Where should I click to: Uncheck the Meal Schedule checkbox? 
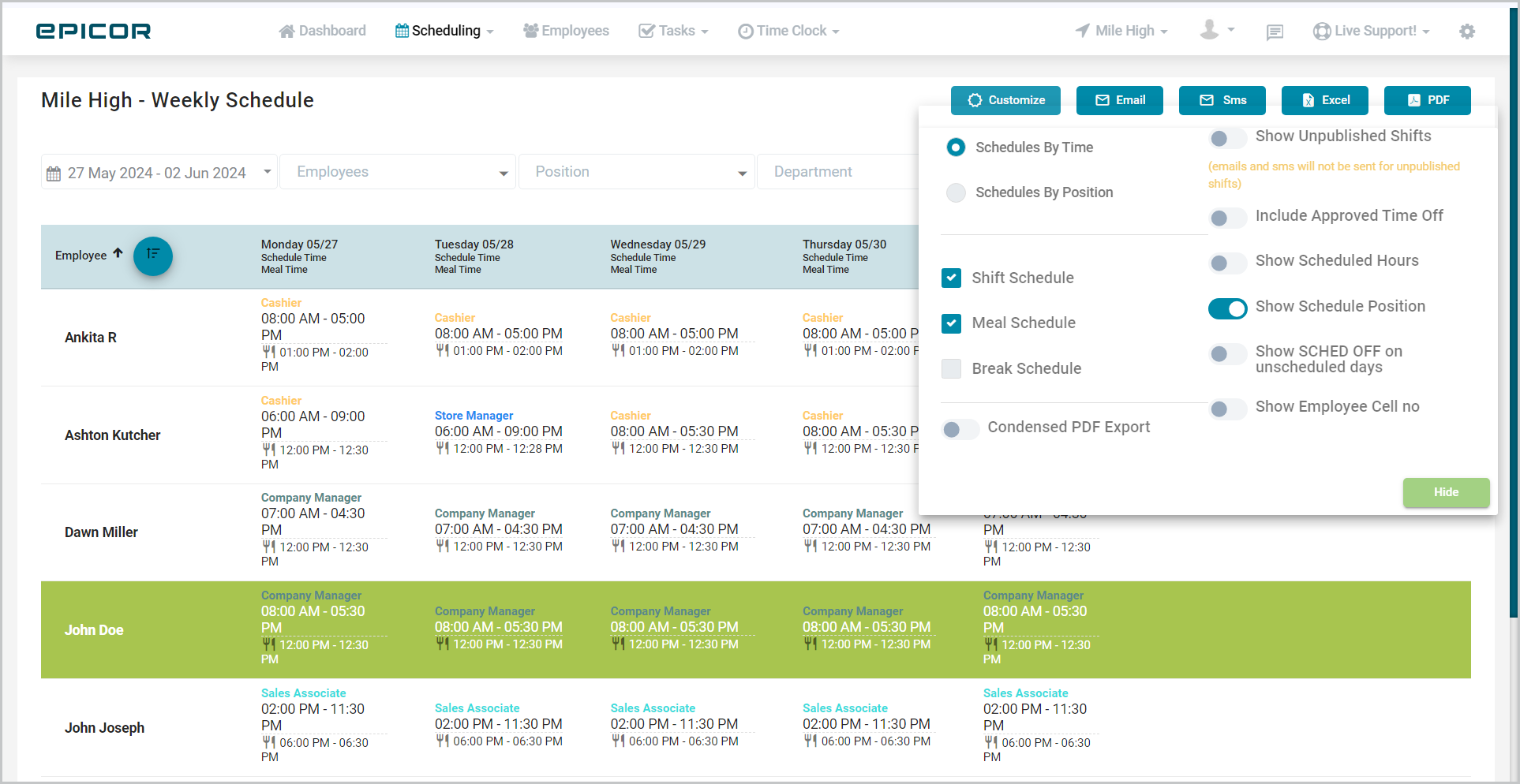(952, 323)
